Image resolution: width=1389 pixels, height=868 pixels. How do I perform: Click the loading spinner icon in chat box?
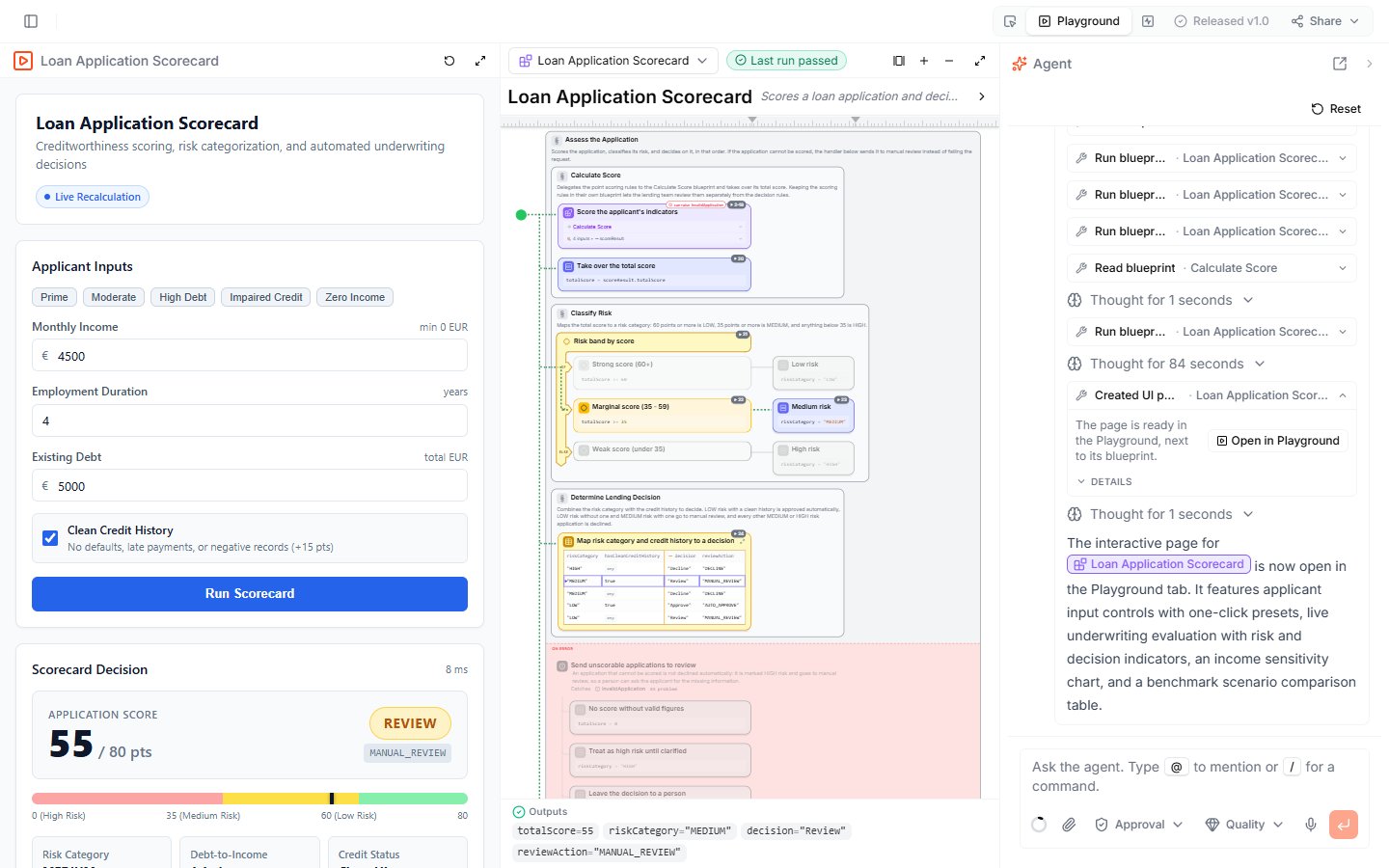1039,825
